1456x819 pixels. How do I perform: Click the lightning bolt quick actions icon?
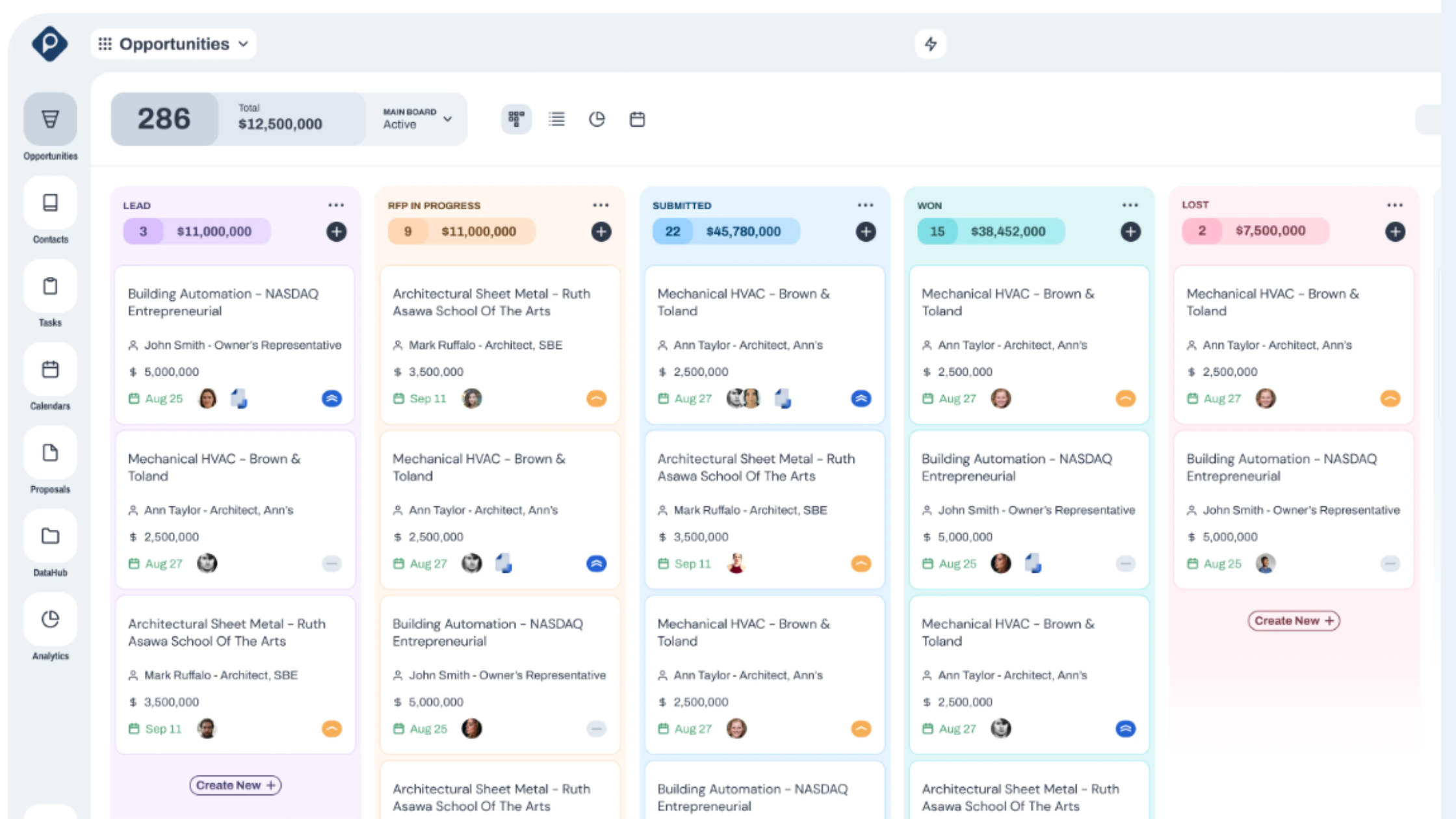point(931,44)
